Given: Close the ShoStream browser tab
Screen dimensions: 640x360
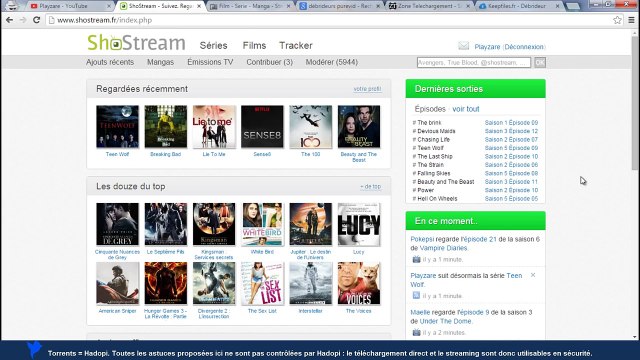Looking at the screenshot, I should [199, 6].
